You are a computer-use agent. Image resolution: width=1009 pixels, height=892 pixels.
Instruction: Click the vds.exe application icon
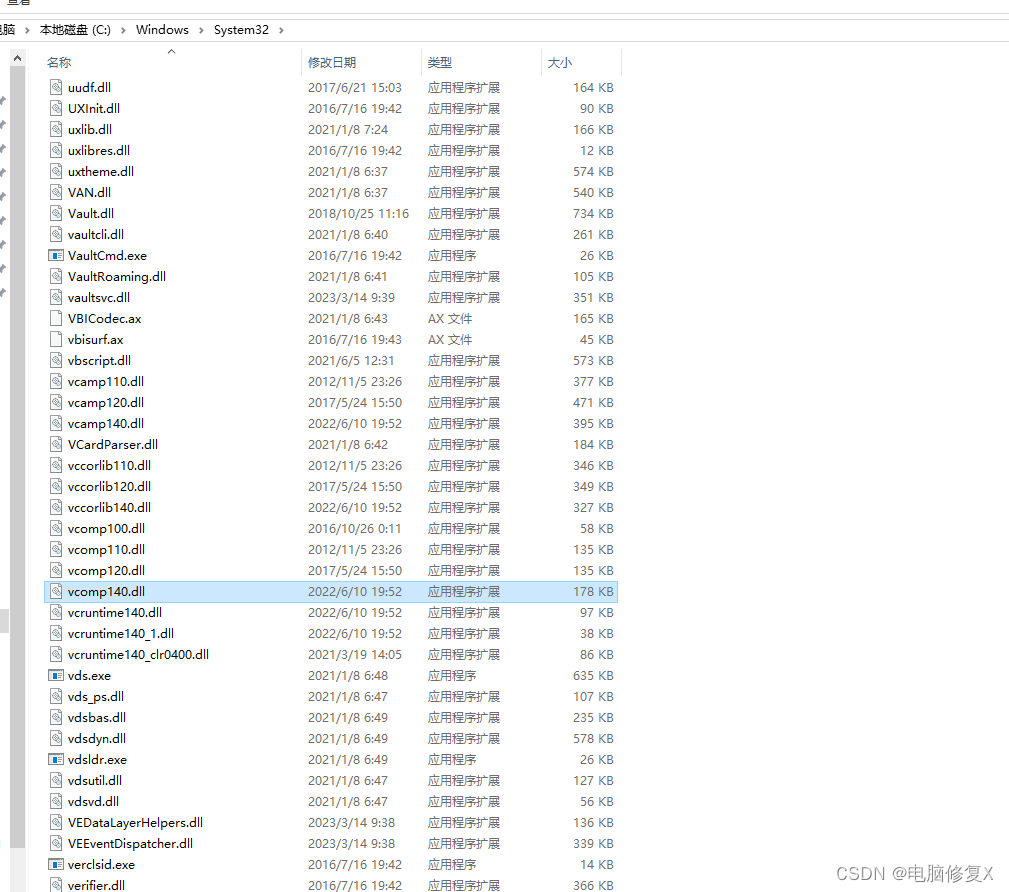[x=56, y=676]
